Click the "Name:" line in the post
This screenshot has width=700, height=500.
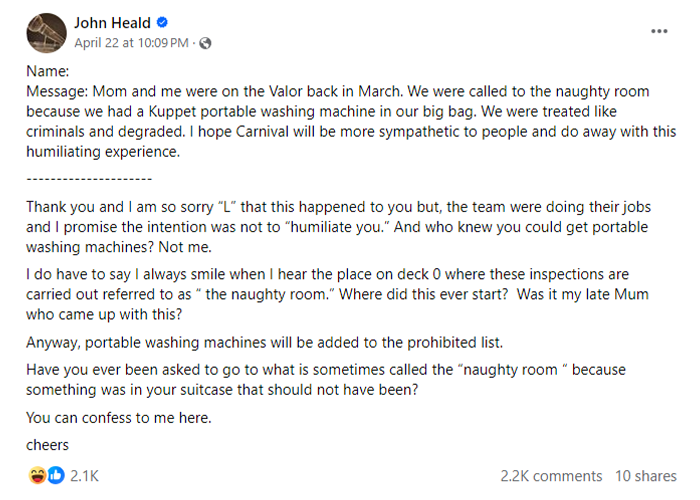coord(47,72)
